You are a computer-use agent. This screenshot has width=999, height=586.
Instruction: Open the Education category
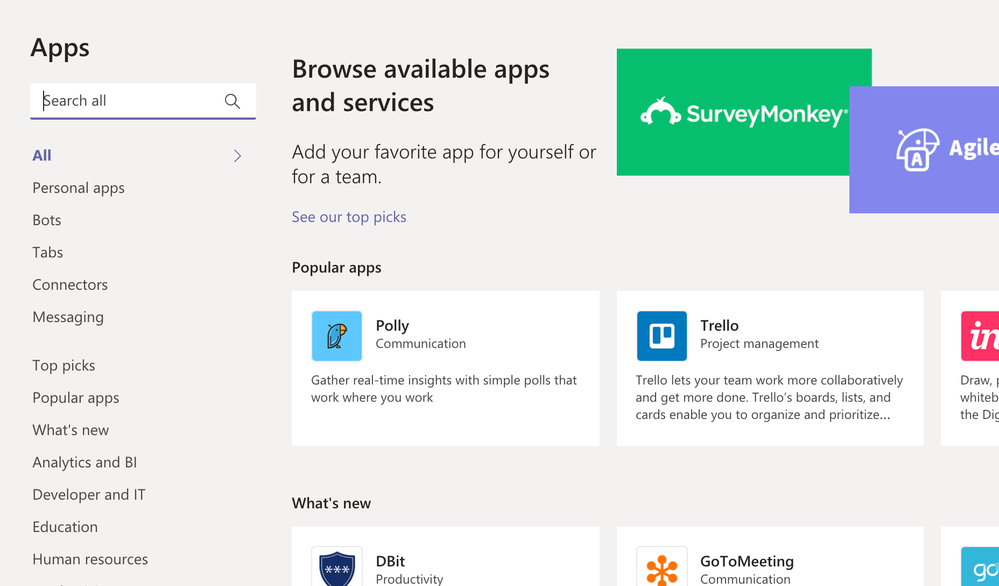tap(65, 527)
